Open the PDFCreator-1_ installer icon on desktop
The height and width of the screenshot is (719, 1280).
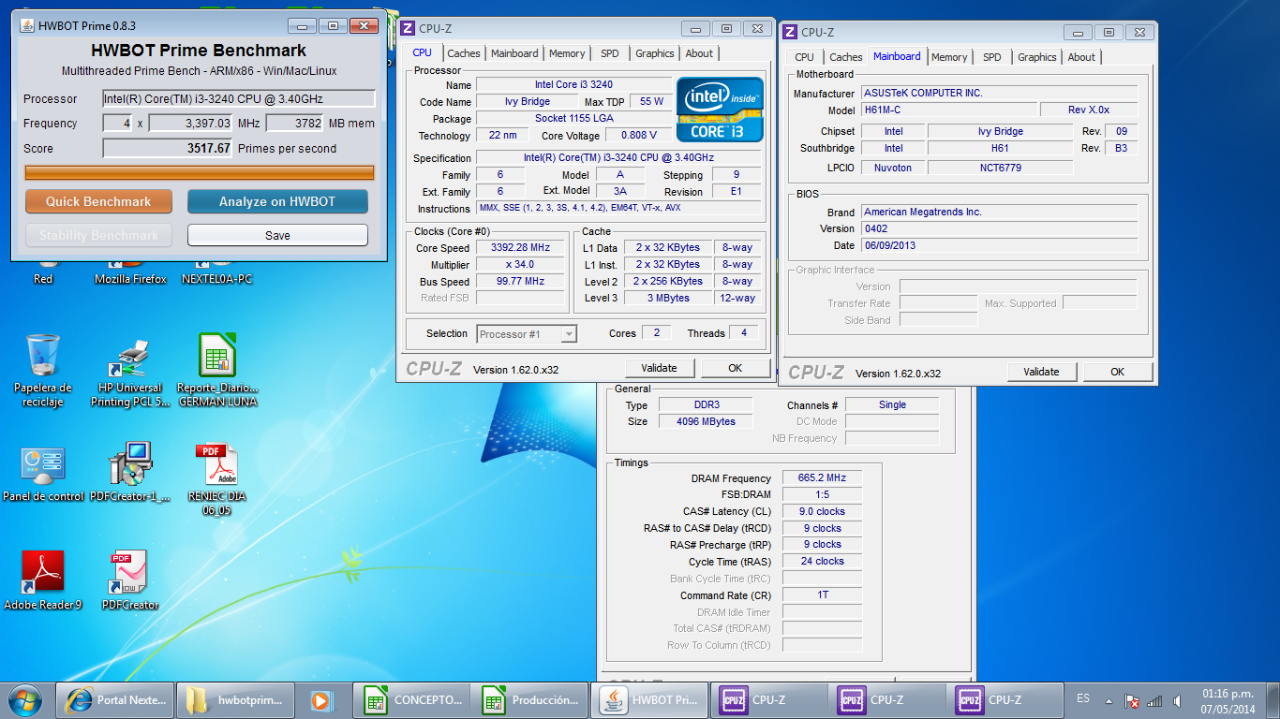pyautogui.click(x=130, y=472)
